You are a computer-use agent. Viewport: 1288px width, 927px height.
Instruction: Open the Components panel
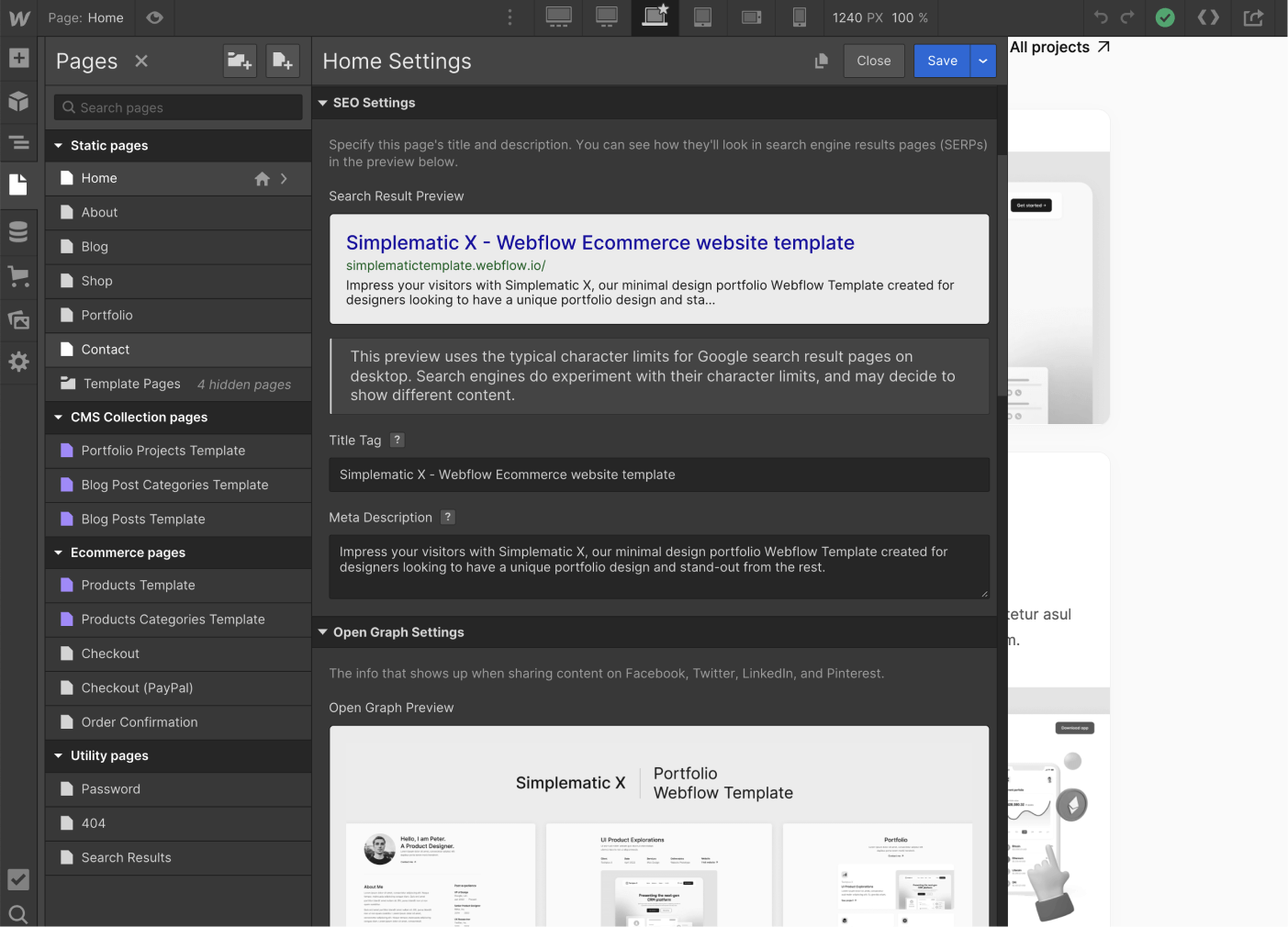(x=18, y=101)
